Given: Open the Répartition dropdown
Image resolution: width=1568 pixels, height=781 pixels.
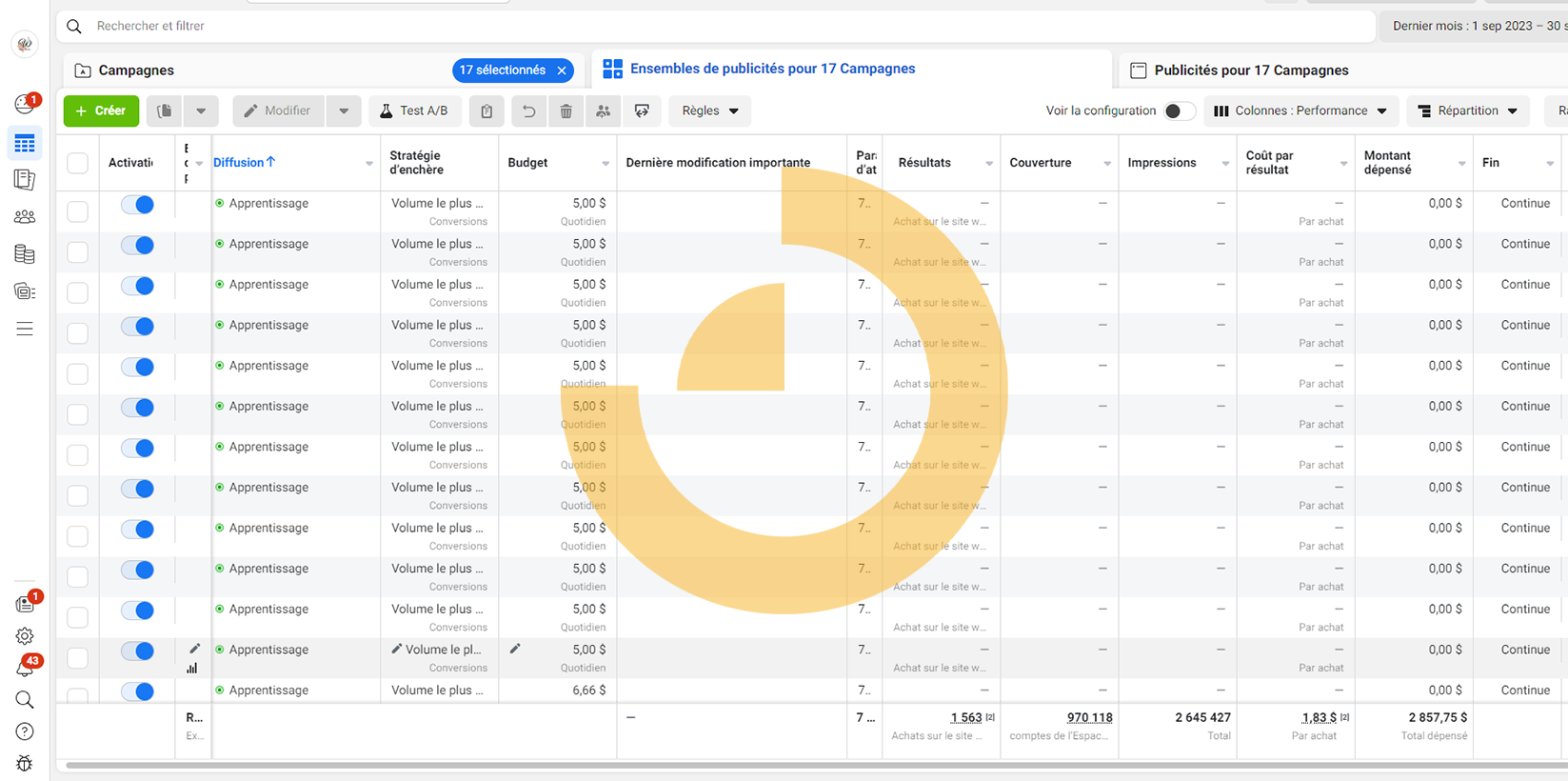Looking at the screenshot, I should point(1469,111).
